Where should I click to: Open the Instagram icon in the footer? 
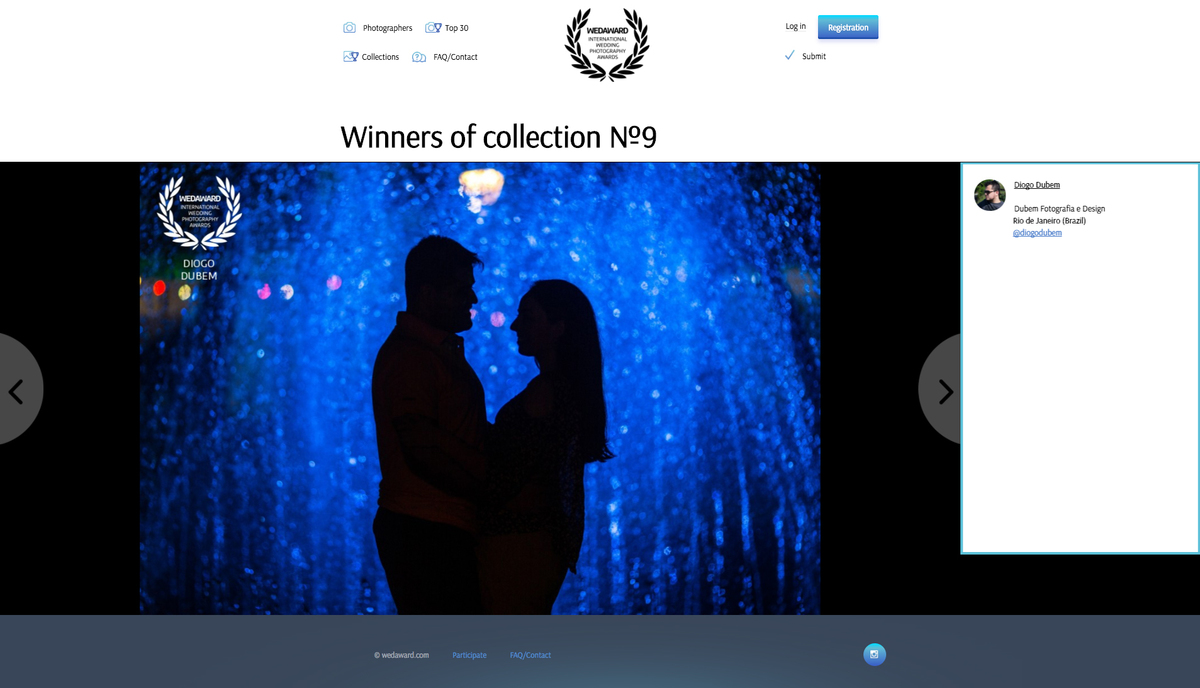pos(874,655)
